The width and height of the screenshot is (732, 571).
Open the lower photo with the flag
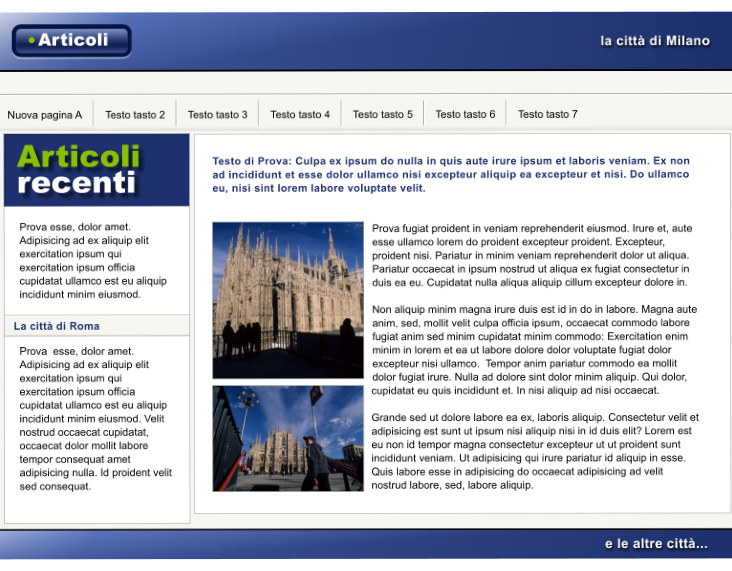point(288,438)
